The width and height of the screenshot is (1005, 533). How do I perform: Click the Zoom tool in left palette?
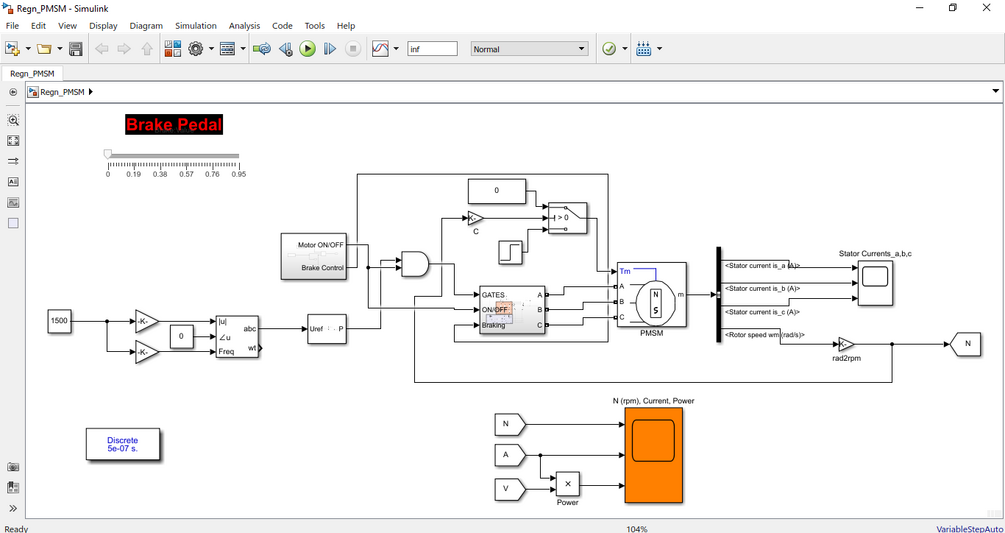click(13, 120)
